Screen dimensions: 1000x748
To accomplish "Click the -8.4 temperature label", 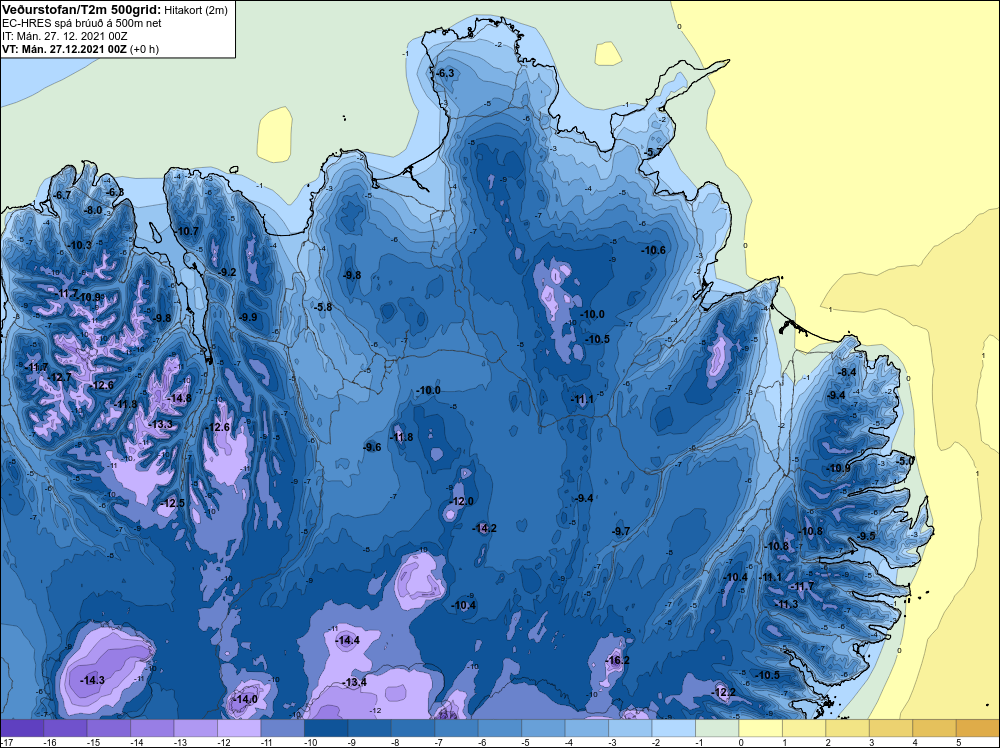I will point(846,372).
